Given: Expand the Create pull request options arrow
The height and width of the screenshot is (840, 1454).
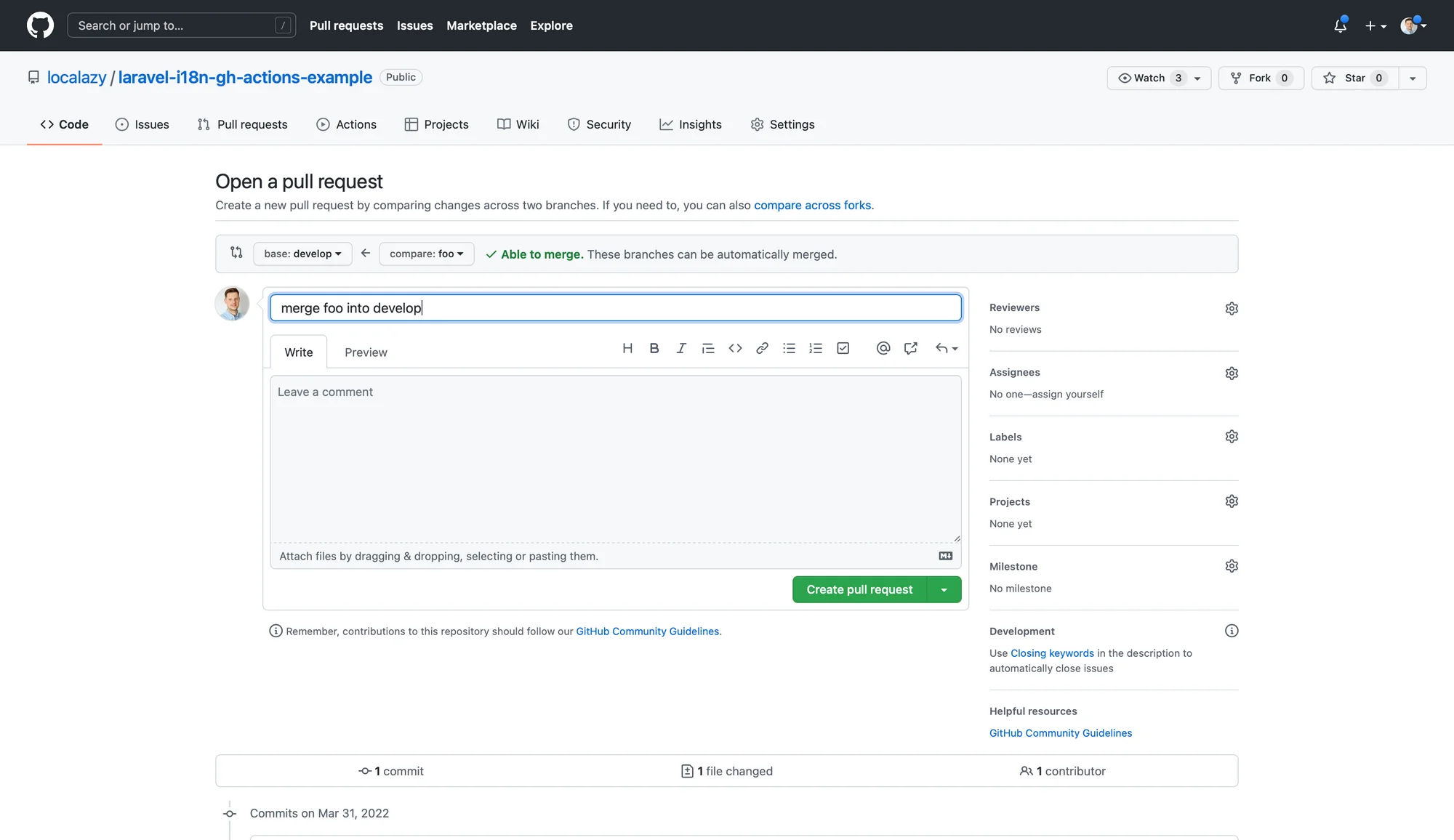Looking at the screenshot, I should pos(944,590).
